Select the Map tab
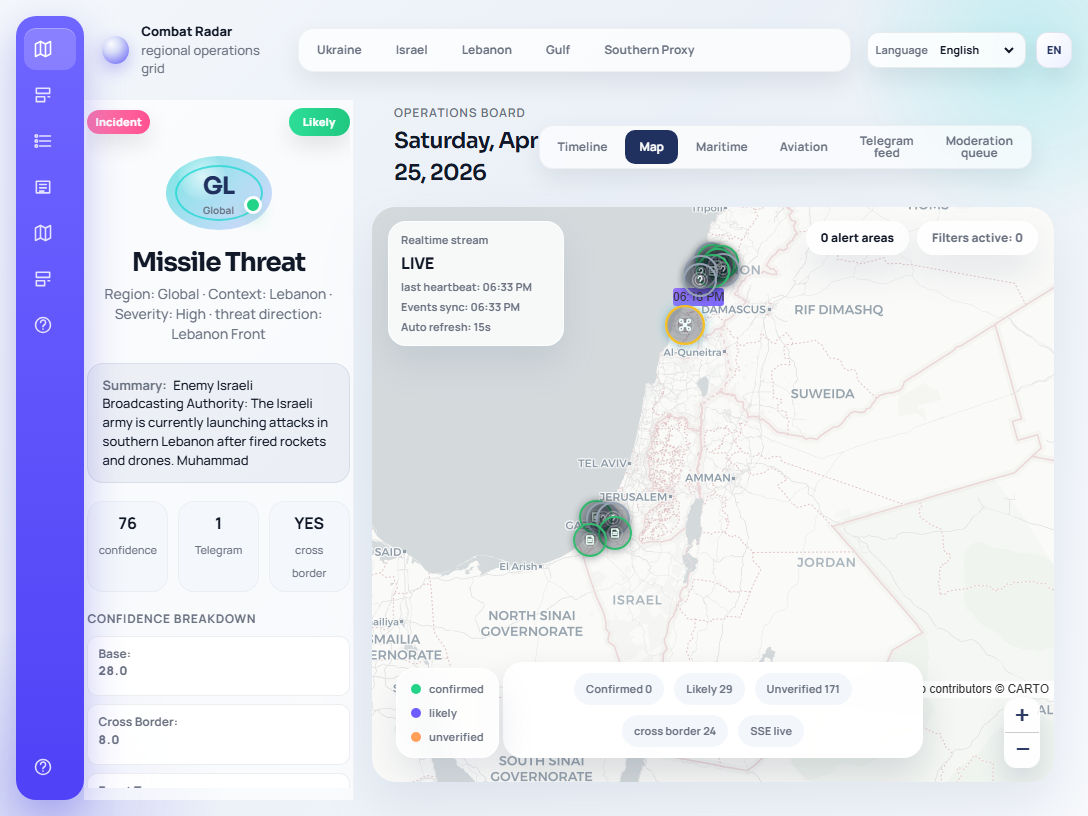Screen dimensions: 1088x816 (651, 147)
